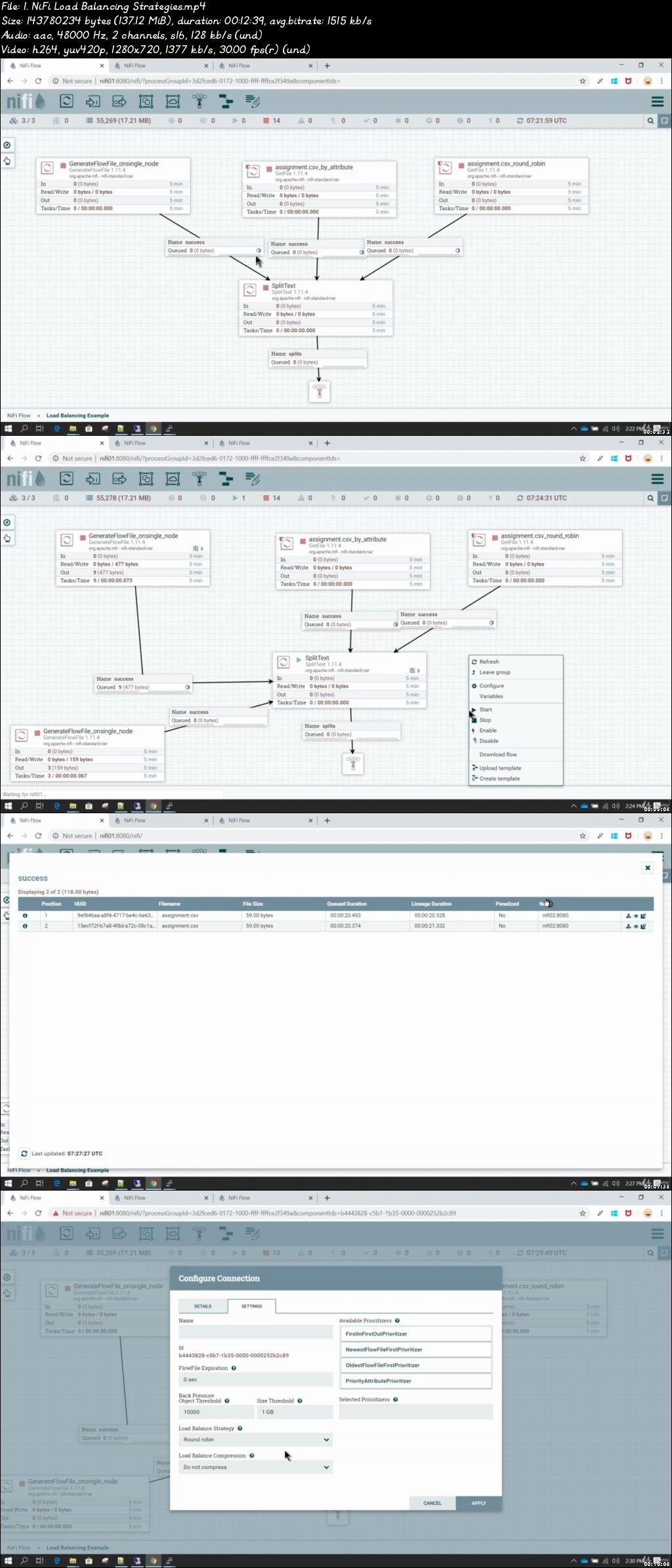Open provenance icon for row 9ef846aa
The width and height of the screenshot is (672, 1568).
[x=643, y=916]
